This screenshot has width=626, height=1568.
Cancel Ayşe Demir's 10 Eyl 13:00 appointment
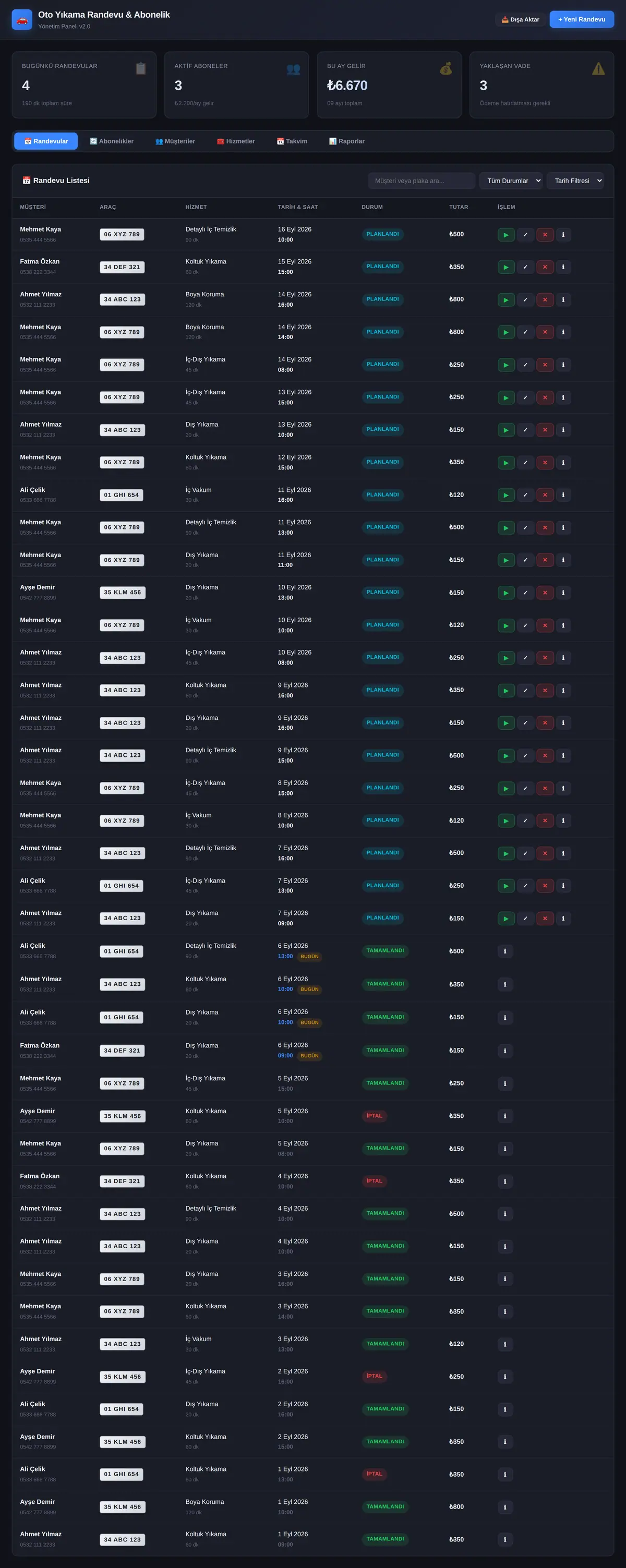545,593
